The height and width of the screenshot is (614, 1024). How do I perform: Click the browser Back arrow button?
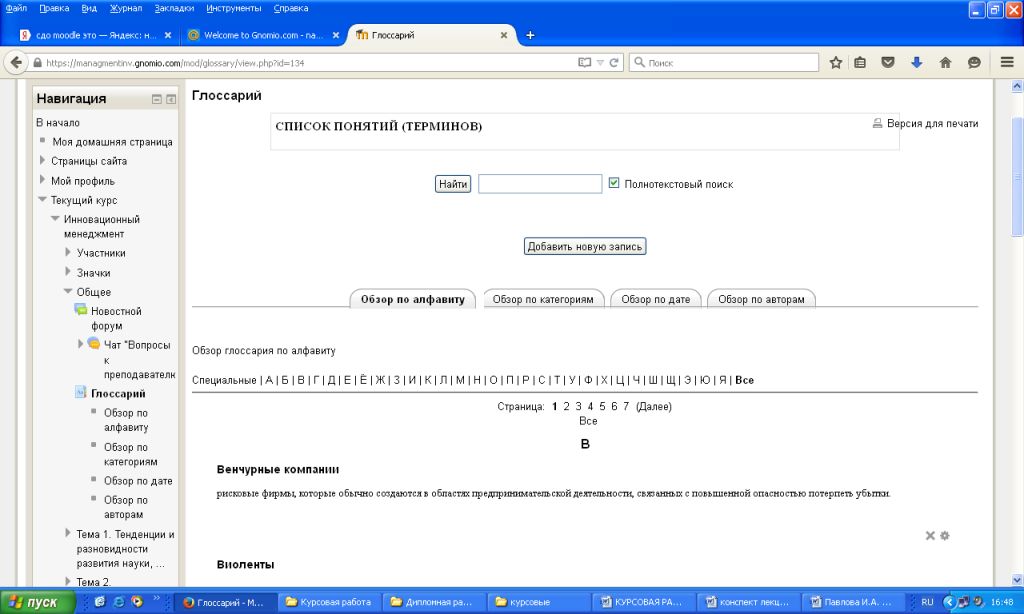tap(16, 63)
